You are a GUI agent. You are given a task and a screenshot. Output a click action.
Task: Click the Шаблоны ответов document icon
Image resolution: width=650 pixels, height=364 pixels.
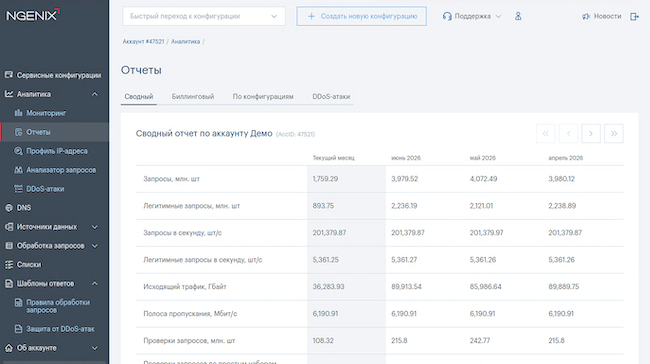click(9, 284)
